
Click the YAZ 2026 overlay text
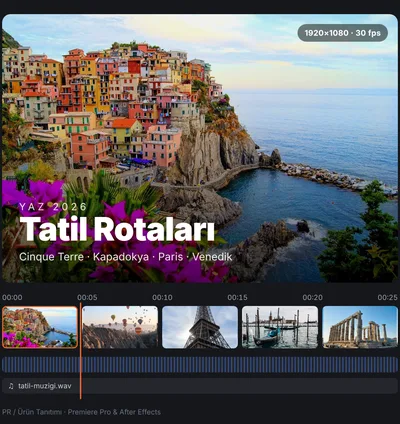pos(53,207)
